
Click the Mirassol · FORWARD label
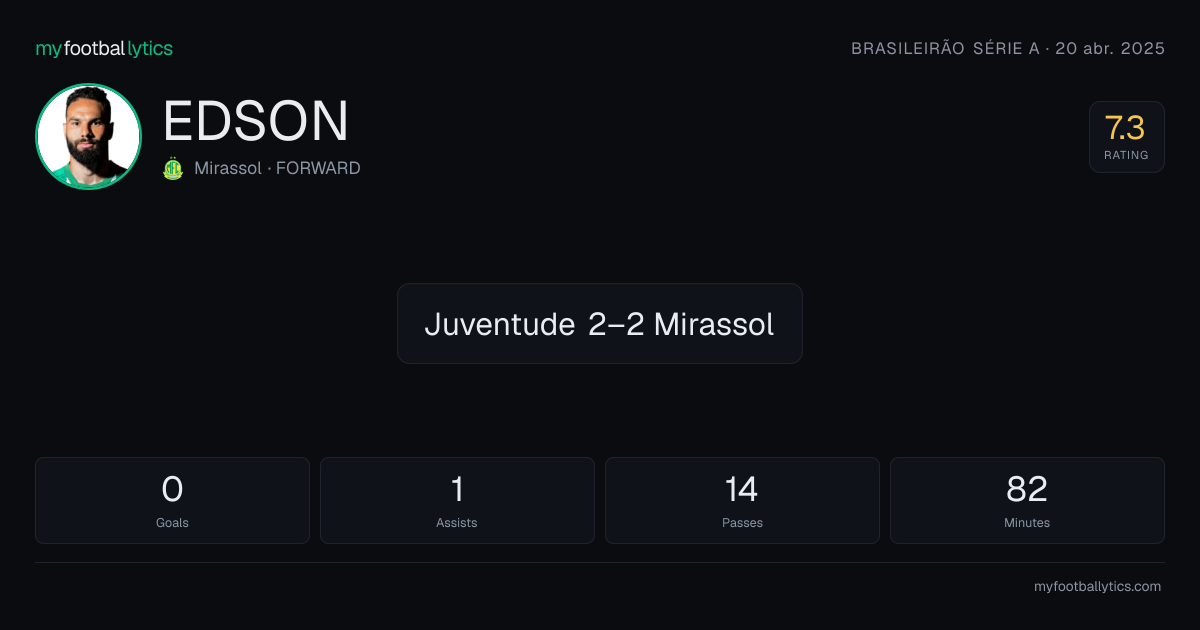tap(277, 168)
